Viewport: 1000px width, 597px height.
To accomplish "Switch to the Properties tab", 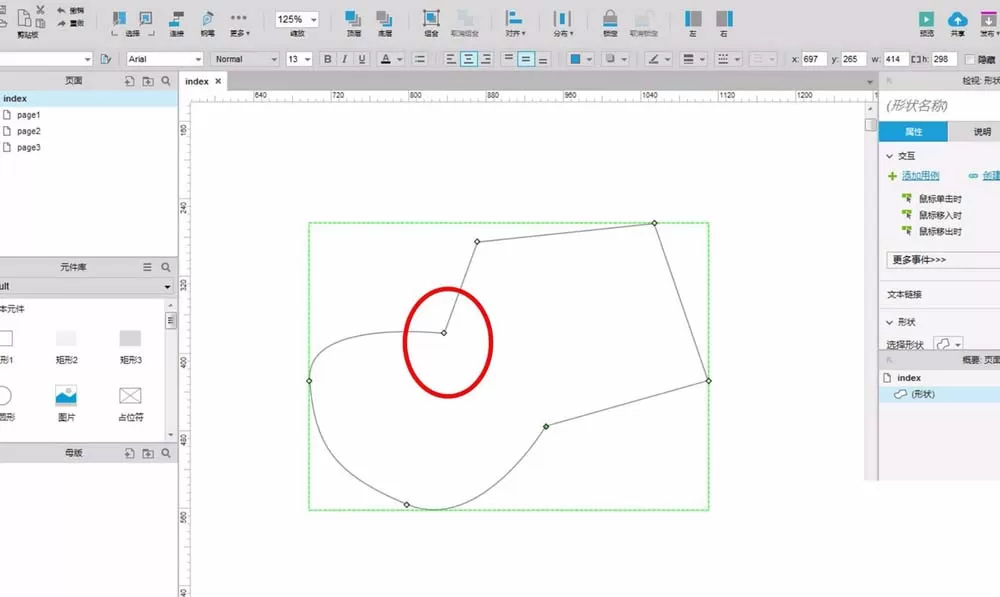I will pyautogui.click(x=913, y=132).
